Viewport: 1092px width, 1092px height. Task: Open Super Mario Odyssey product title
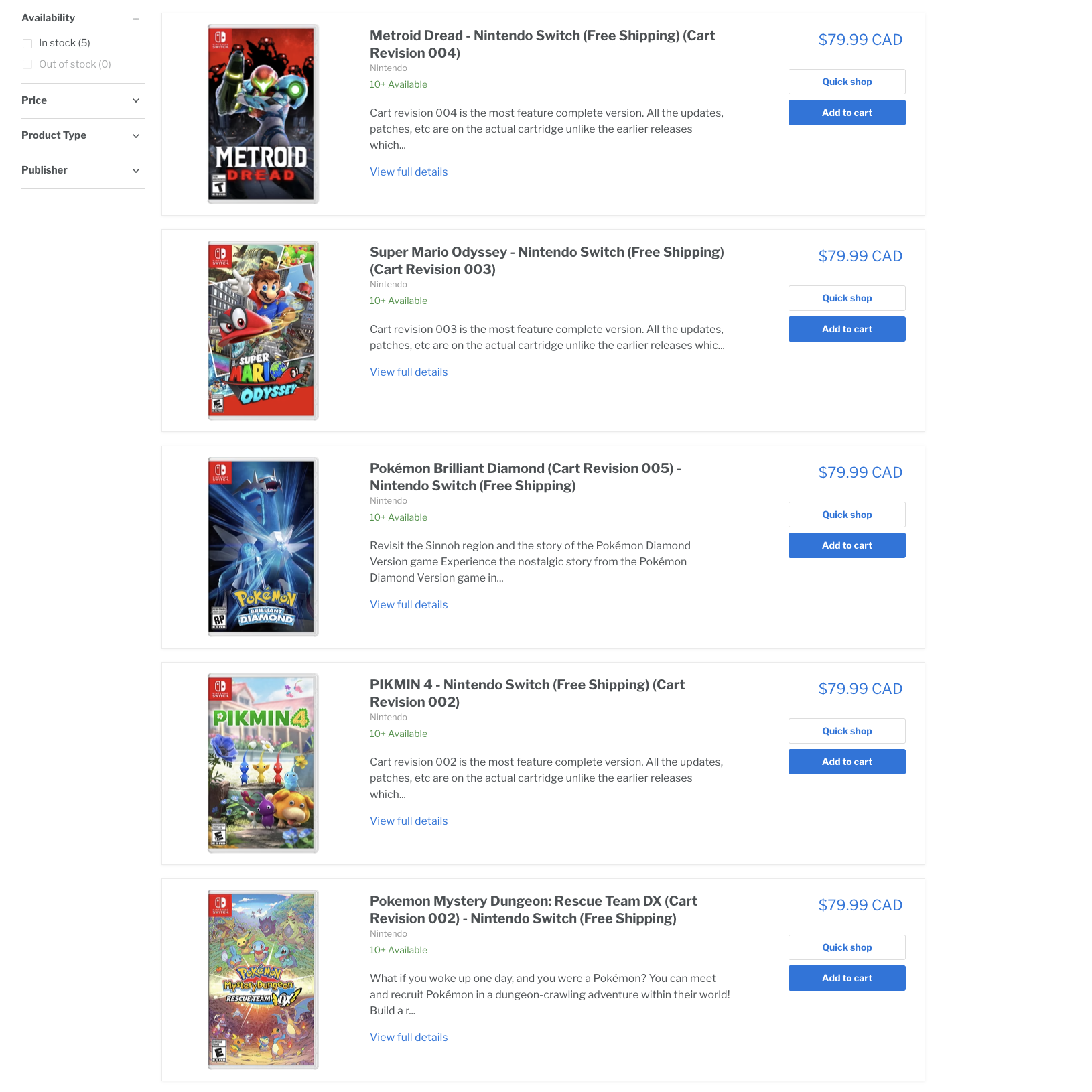click(x=547, y=261)
